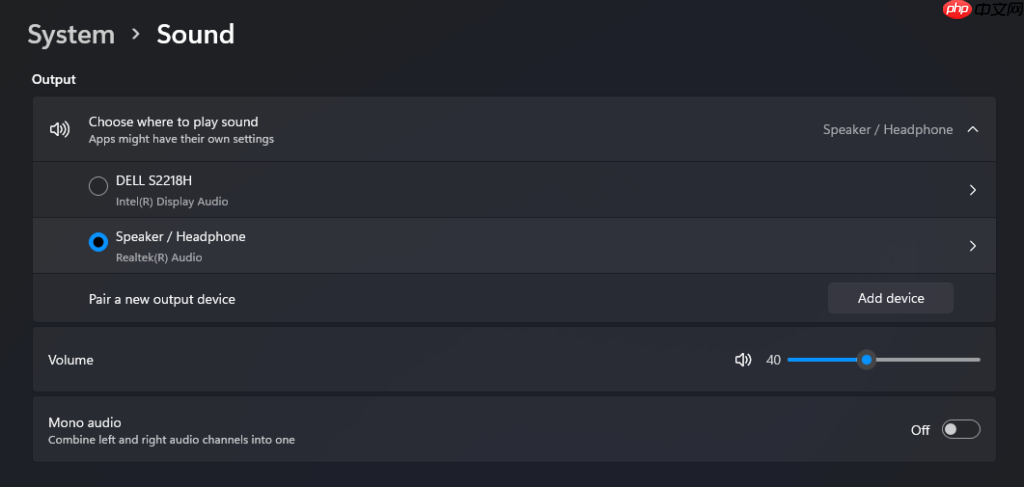
Task: Click the Mono audio Off label
Action: pos(920,430)
